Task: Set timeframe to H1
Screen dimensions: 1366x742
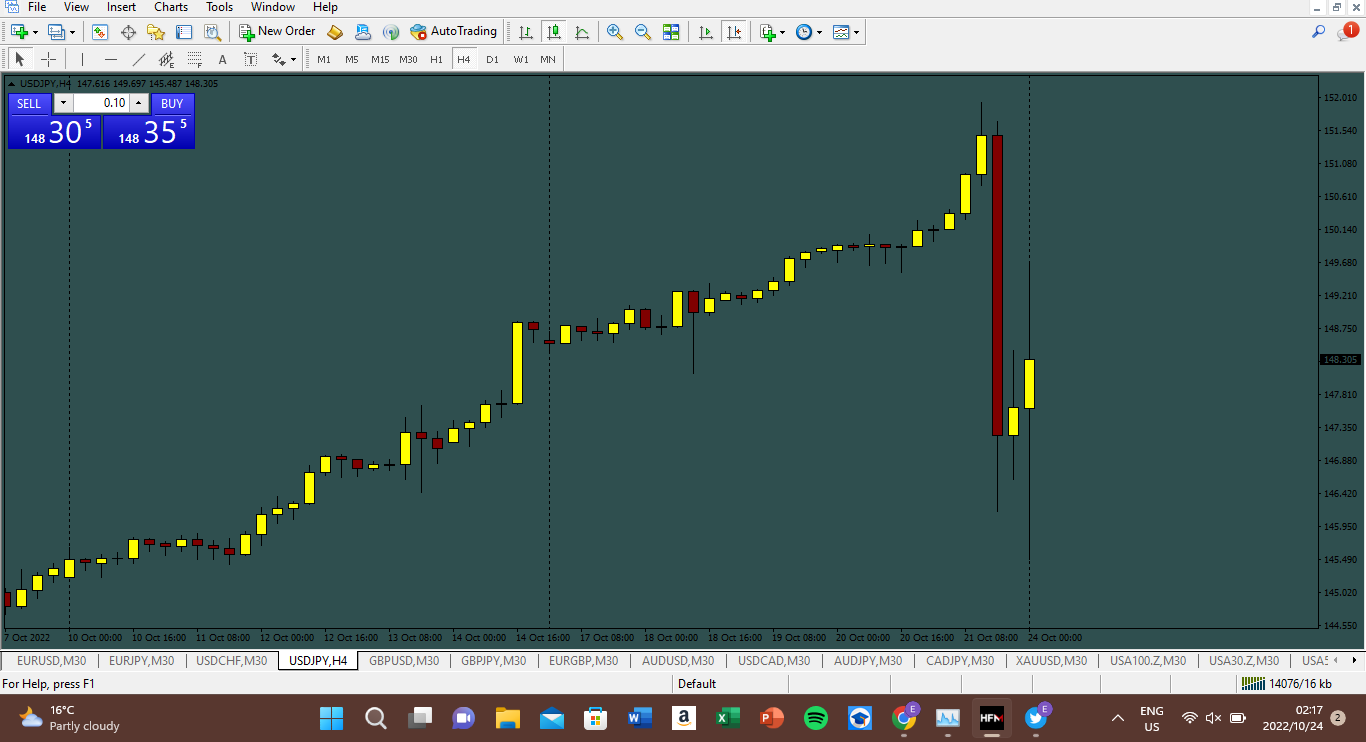Action: click(x=436, y=59)
